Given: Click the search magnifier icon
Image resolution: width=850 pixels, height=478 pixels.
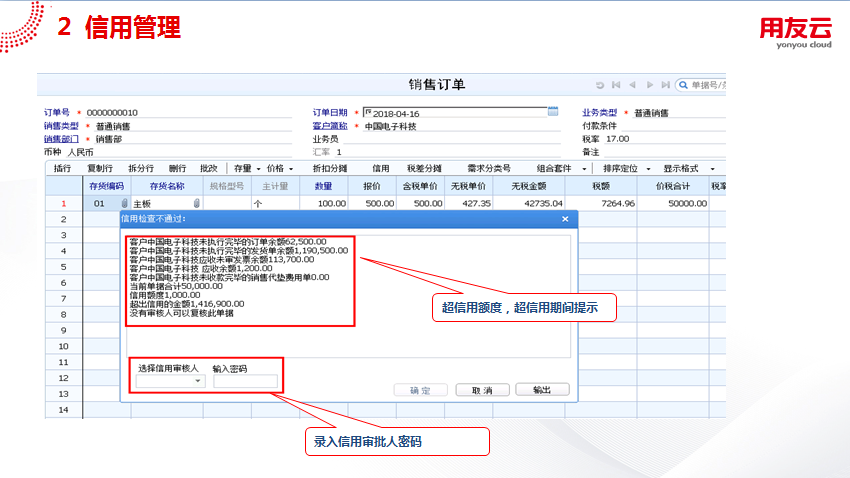Looking at the screenshot, I should tap(684, 85).
